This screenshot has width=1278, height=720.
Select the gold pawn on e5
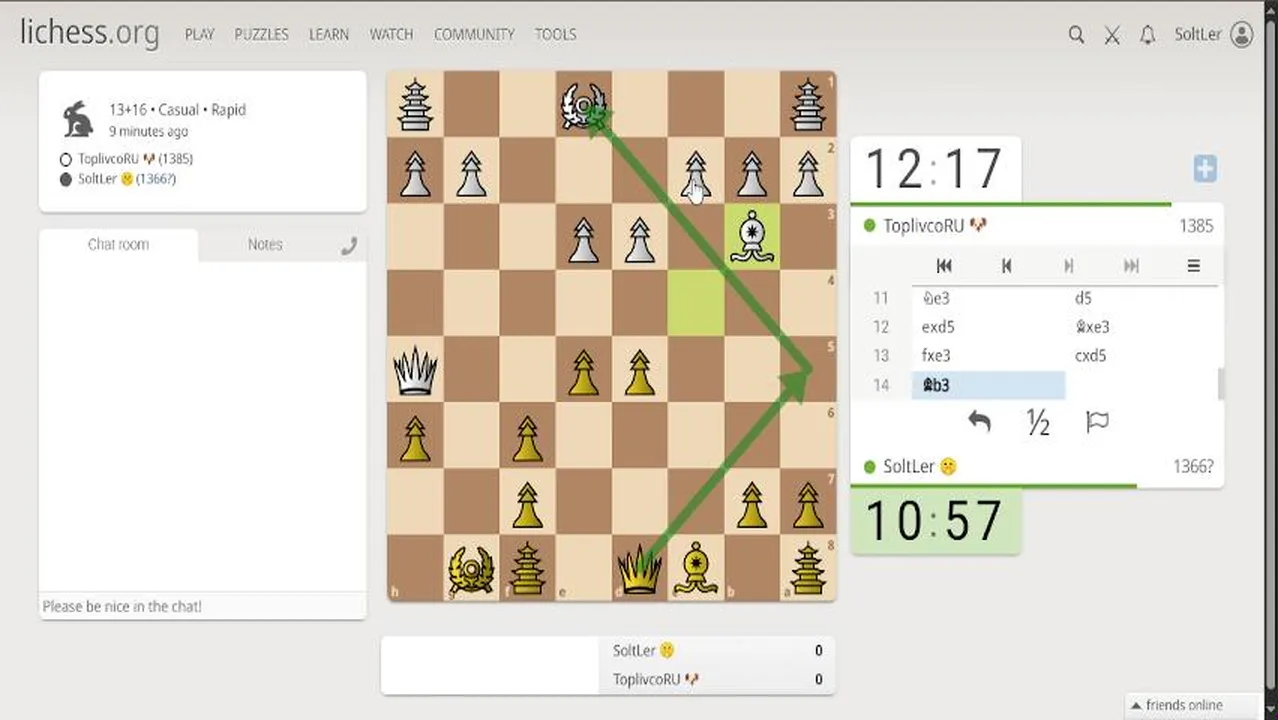click(x=584, y=372)
